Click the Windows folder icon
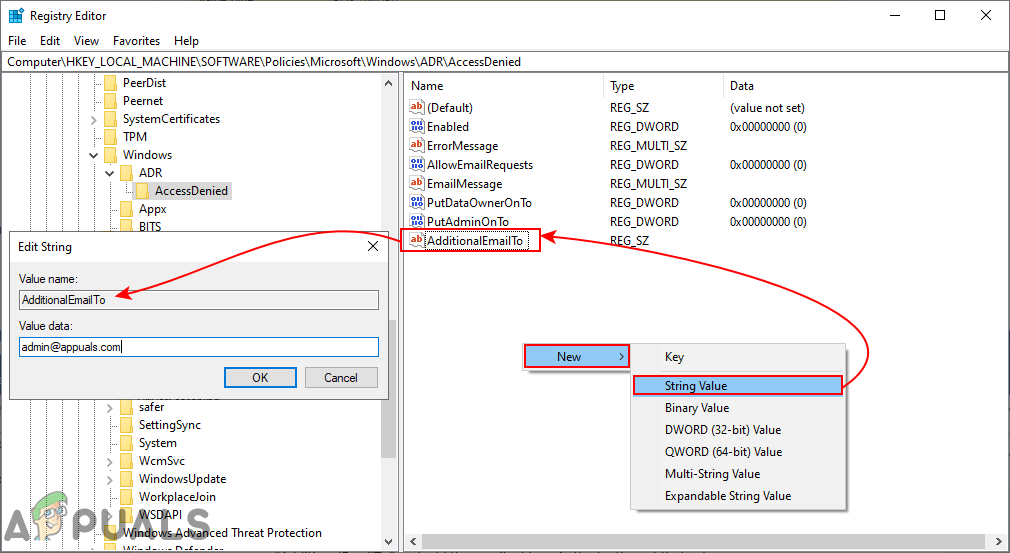This screenshot has height=553, width=1010. pos(111,155)
